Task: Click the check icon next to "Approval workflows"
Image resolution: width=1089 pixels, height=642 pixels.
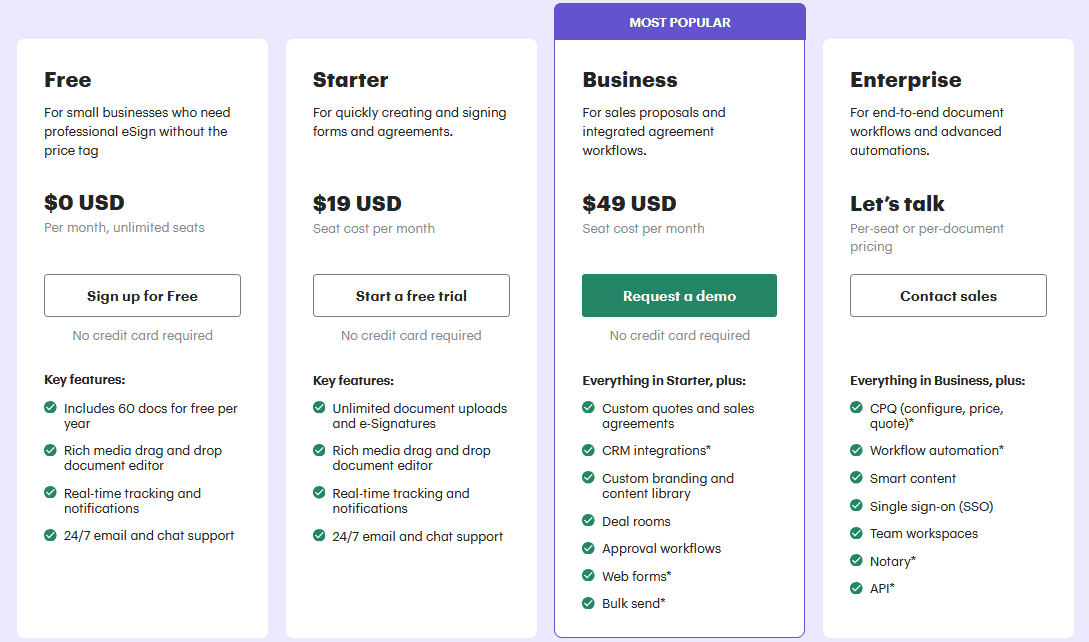Action: coord(587,548)
